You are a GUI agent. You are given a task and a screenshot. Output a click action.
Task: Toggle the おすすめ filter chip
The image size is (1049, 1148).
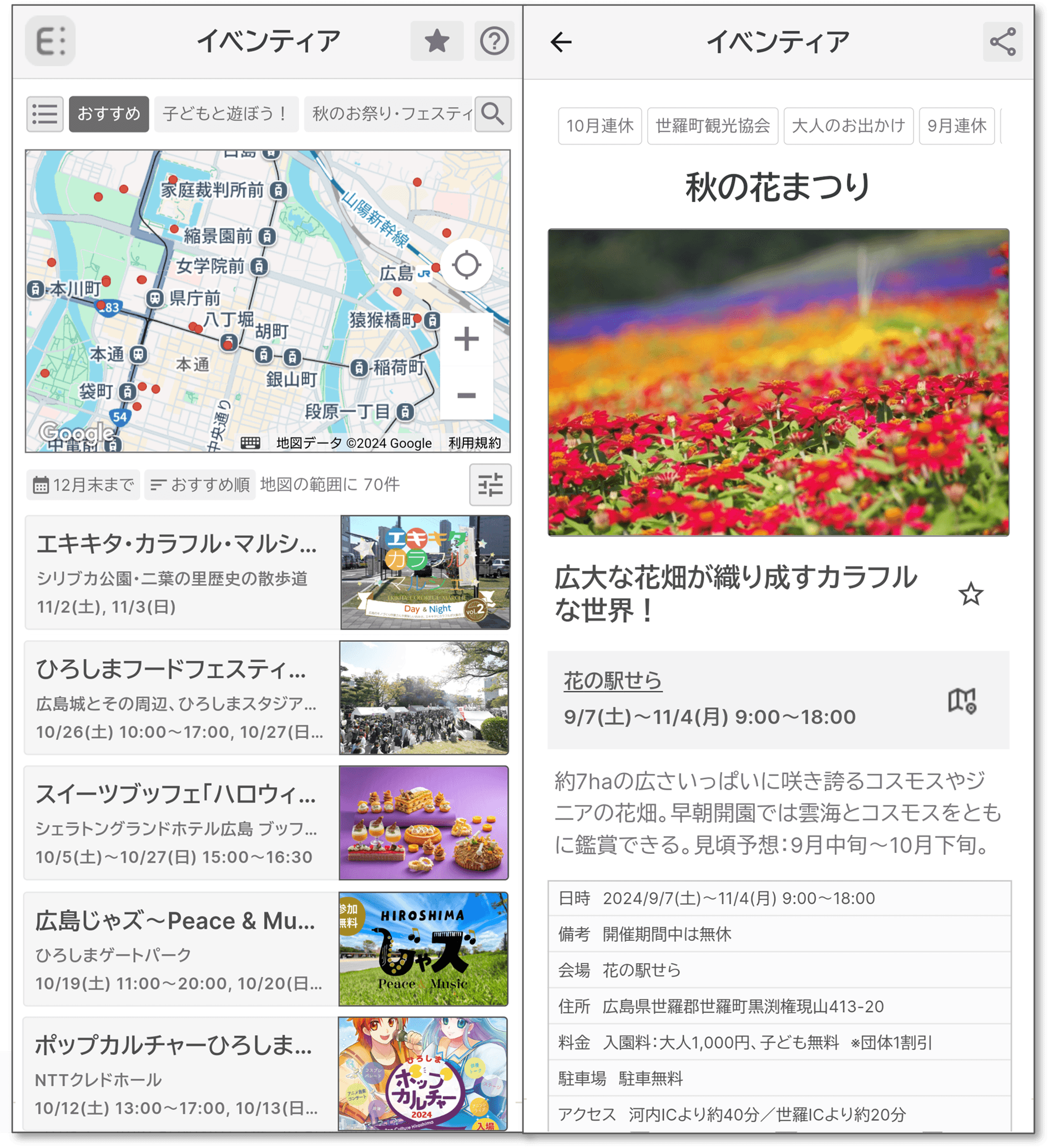point(109,114)
